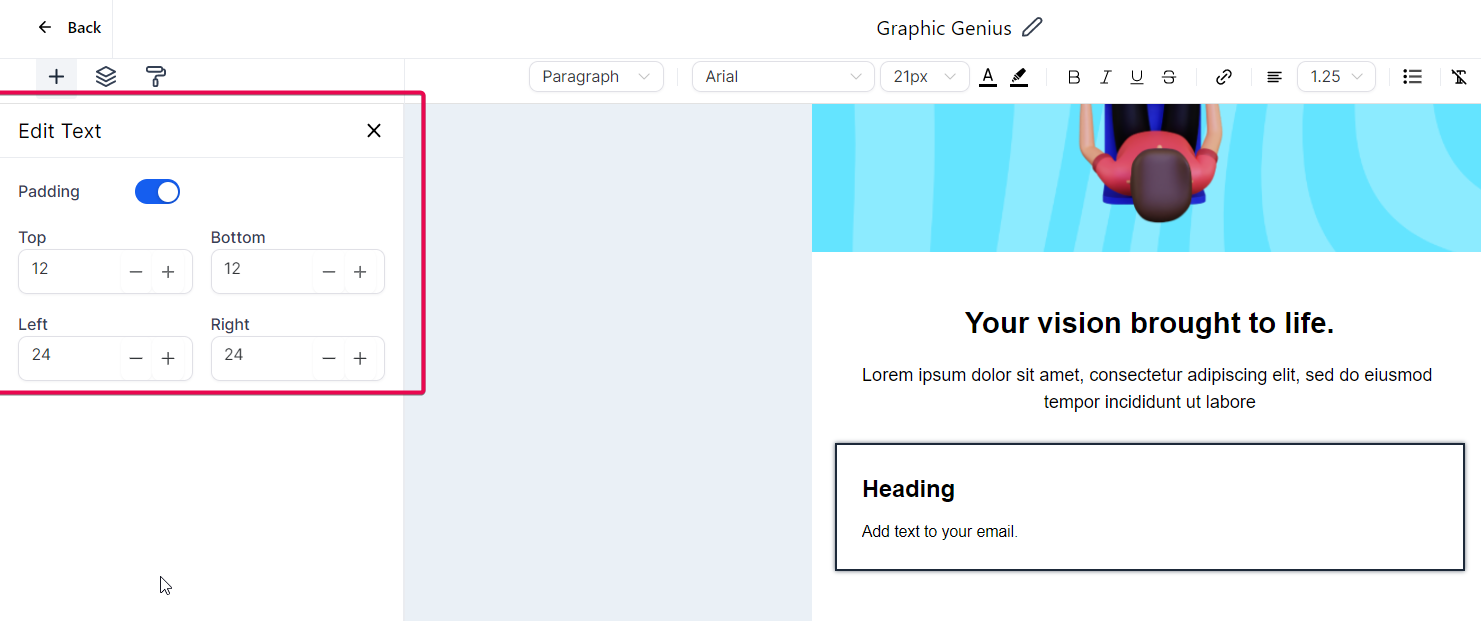
Task: Edit the Graphic Genius title pencil icon
Action: [1033, 28]
